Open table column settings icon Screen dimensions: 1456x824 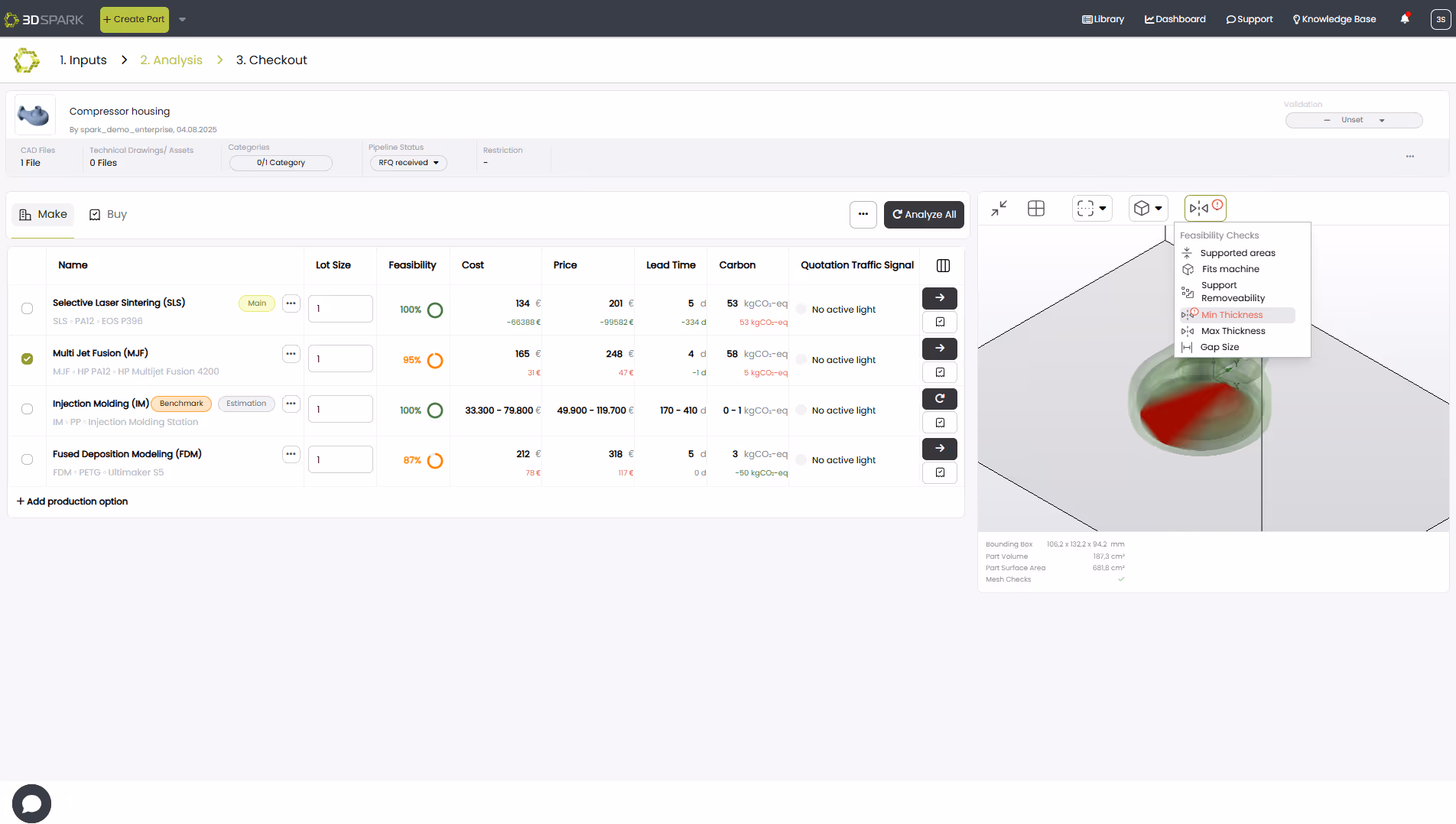pyautogui.click(x=943, y=265)
